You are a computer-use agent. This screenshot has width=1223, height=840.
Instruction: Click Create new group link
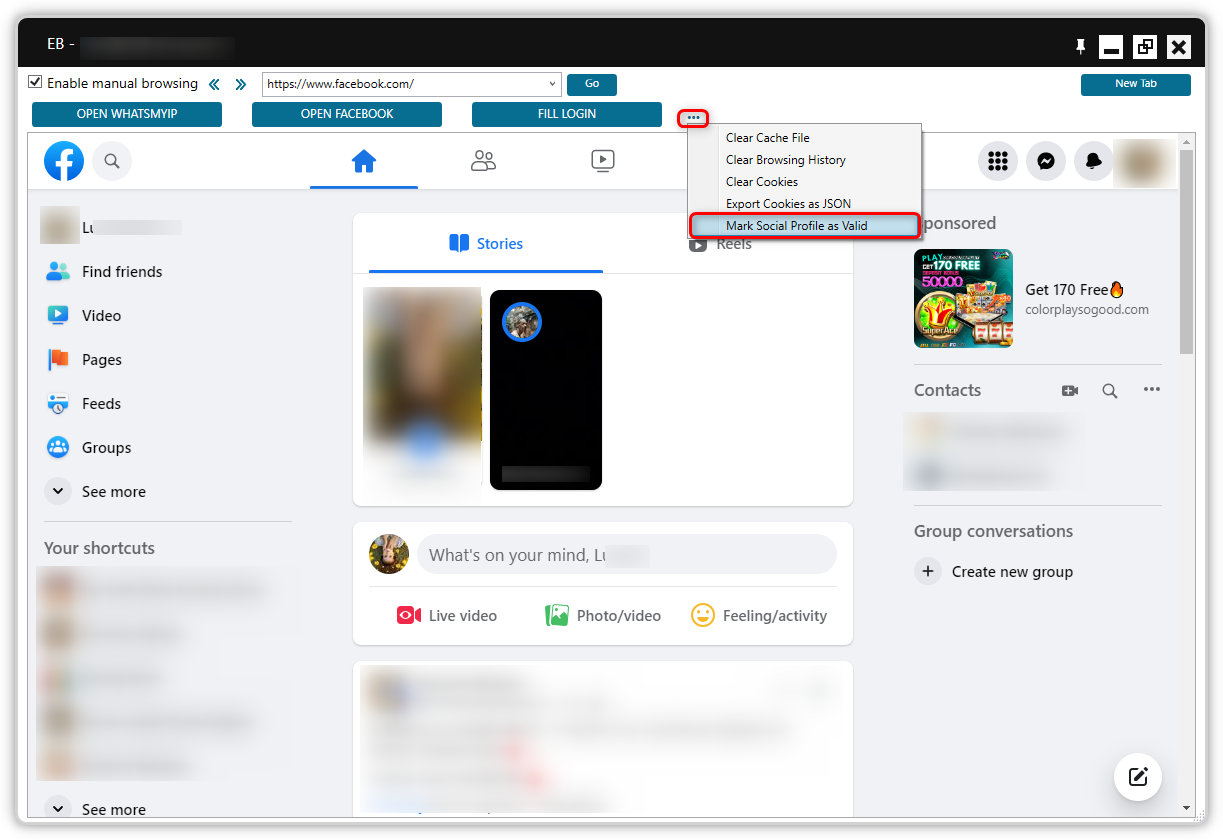[x=1011, y=571]
